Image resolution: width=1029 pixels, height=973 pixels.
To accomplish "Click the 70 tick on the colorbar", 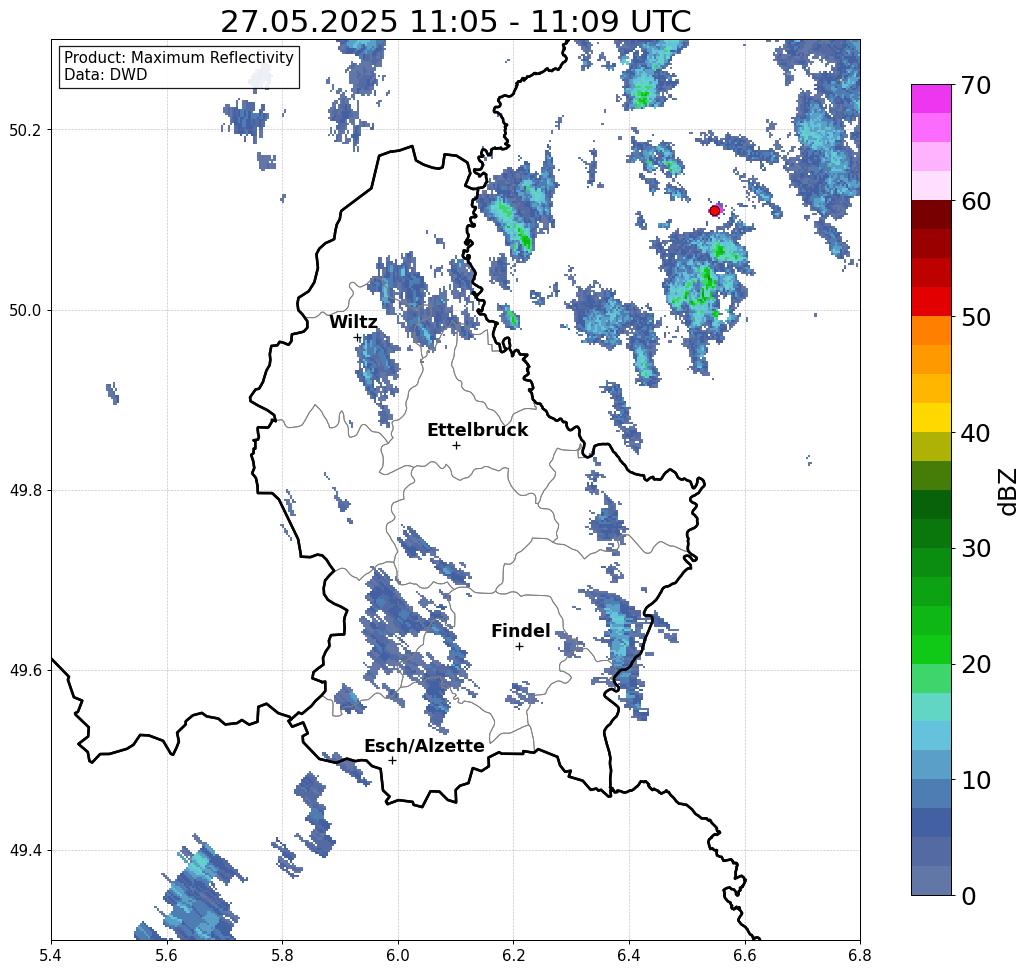I will 975,85.
